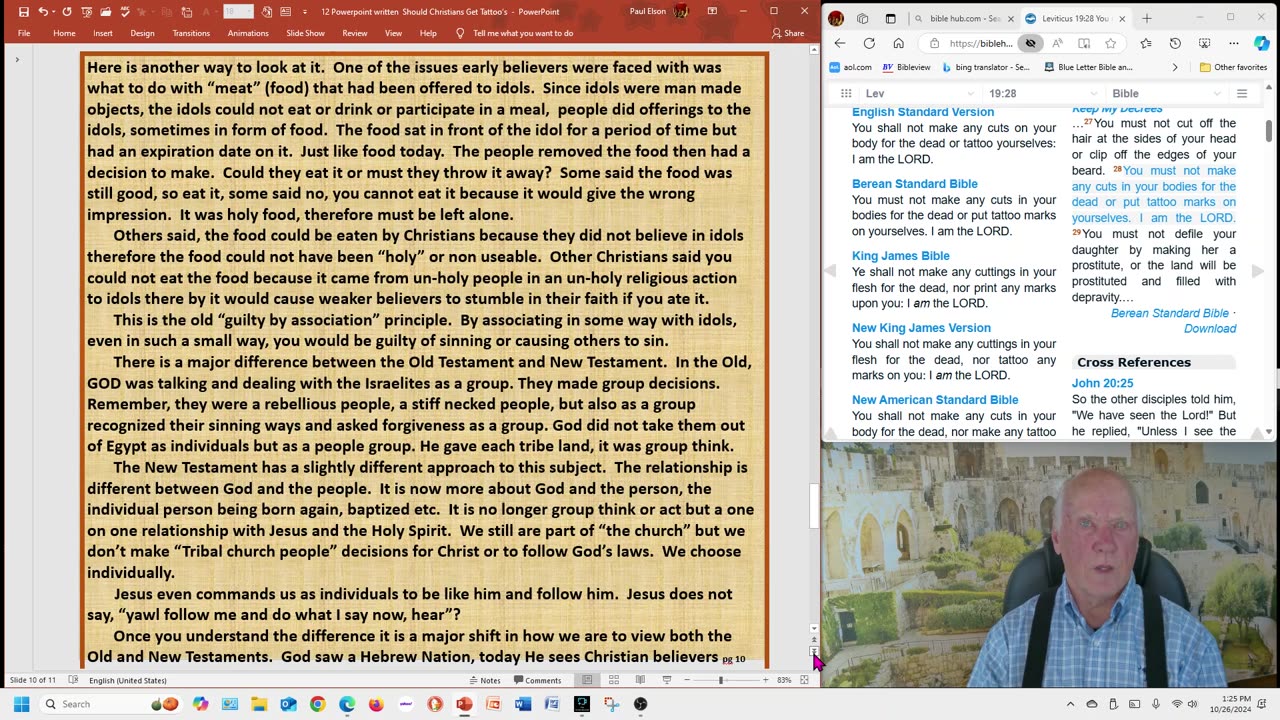Open the Design ribbon tab
Screen dimensions: 1280x720
[x=142, y=33]
